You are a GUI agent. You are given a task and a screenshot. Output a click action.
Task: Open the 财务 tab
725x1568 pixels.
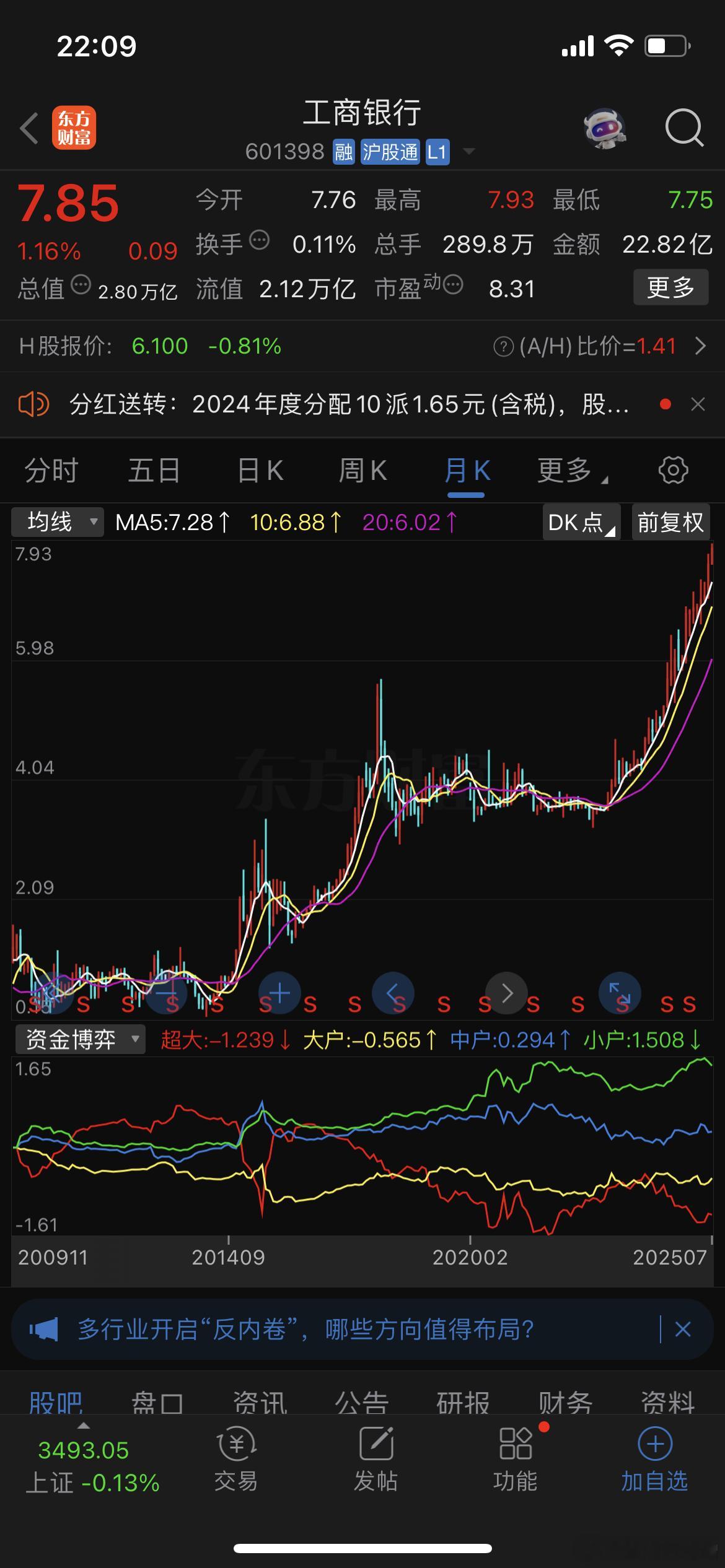(565, 1402)
